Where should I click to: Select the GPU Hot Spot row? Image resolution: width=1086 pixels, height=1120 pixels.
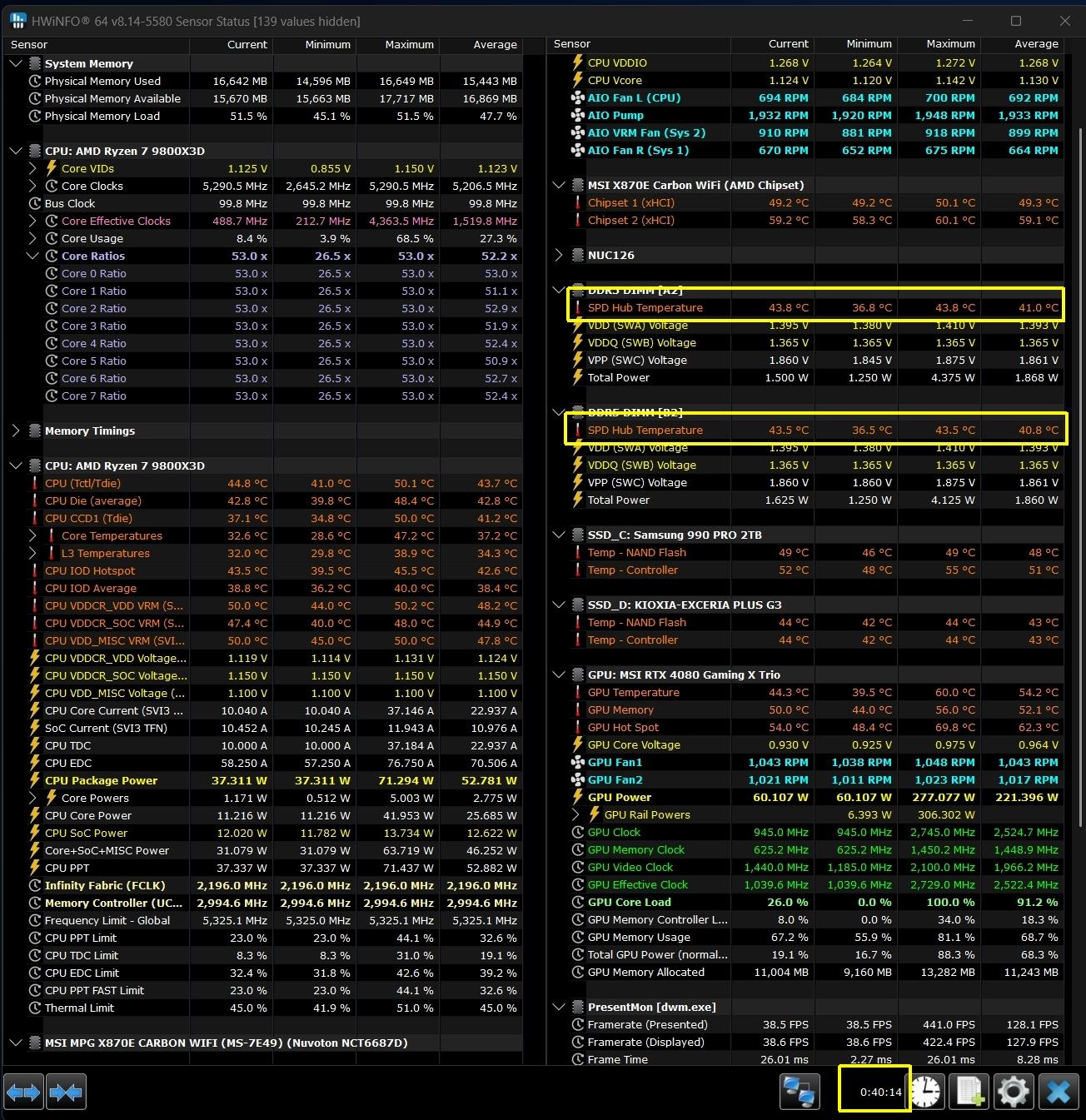click(x=805, y=728)
